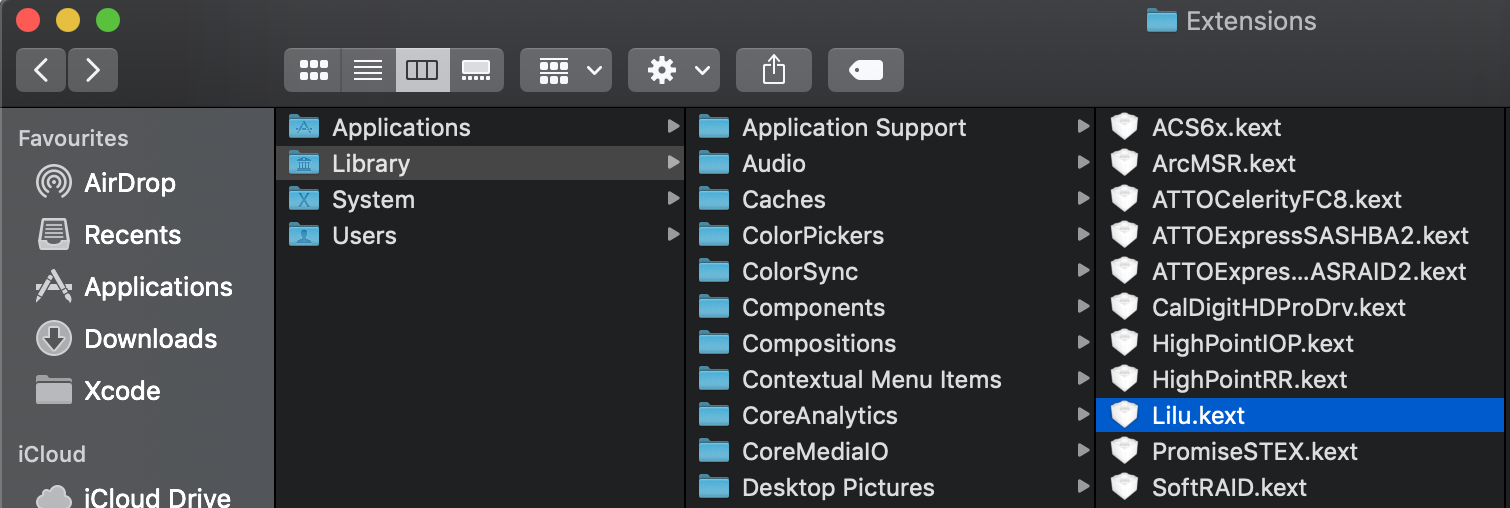Screen dimensions: 1510x508
Task: Click the Share toolbar button
Action: (774, 70)
